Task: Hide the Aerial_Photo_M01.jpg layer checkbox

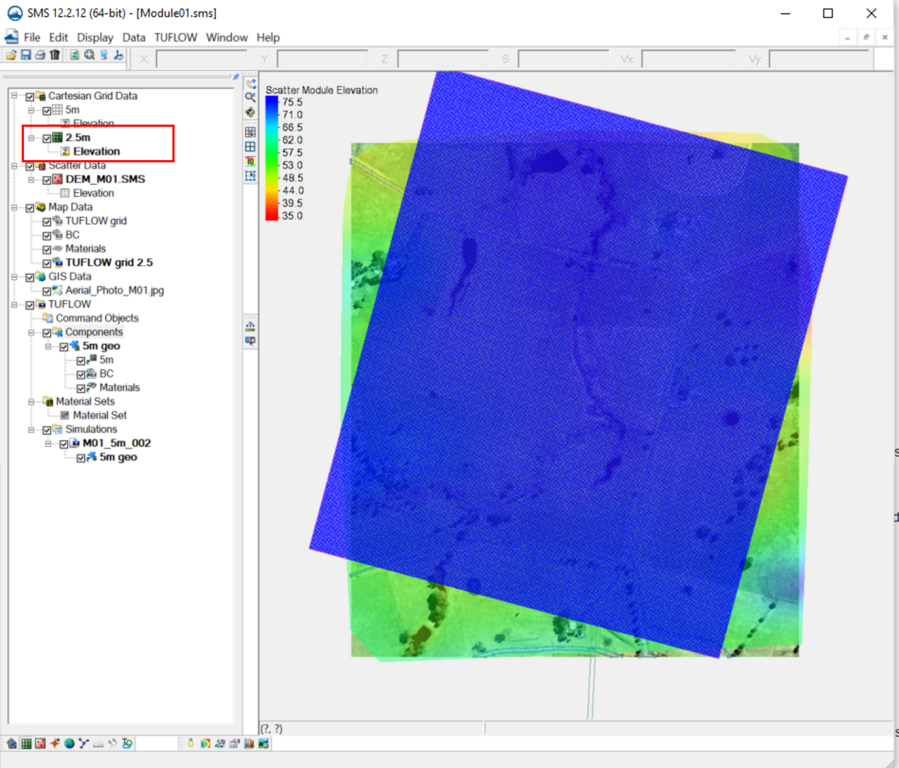Action: coord(46,291)
